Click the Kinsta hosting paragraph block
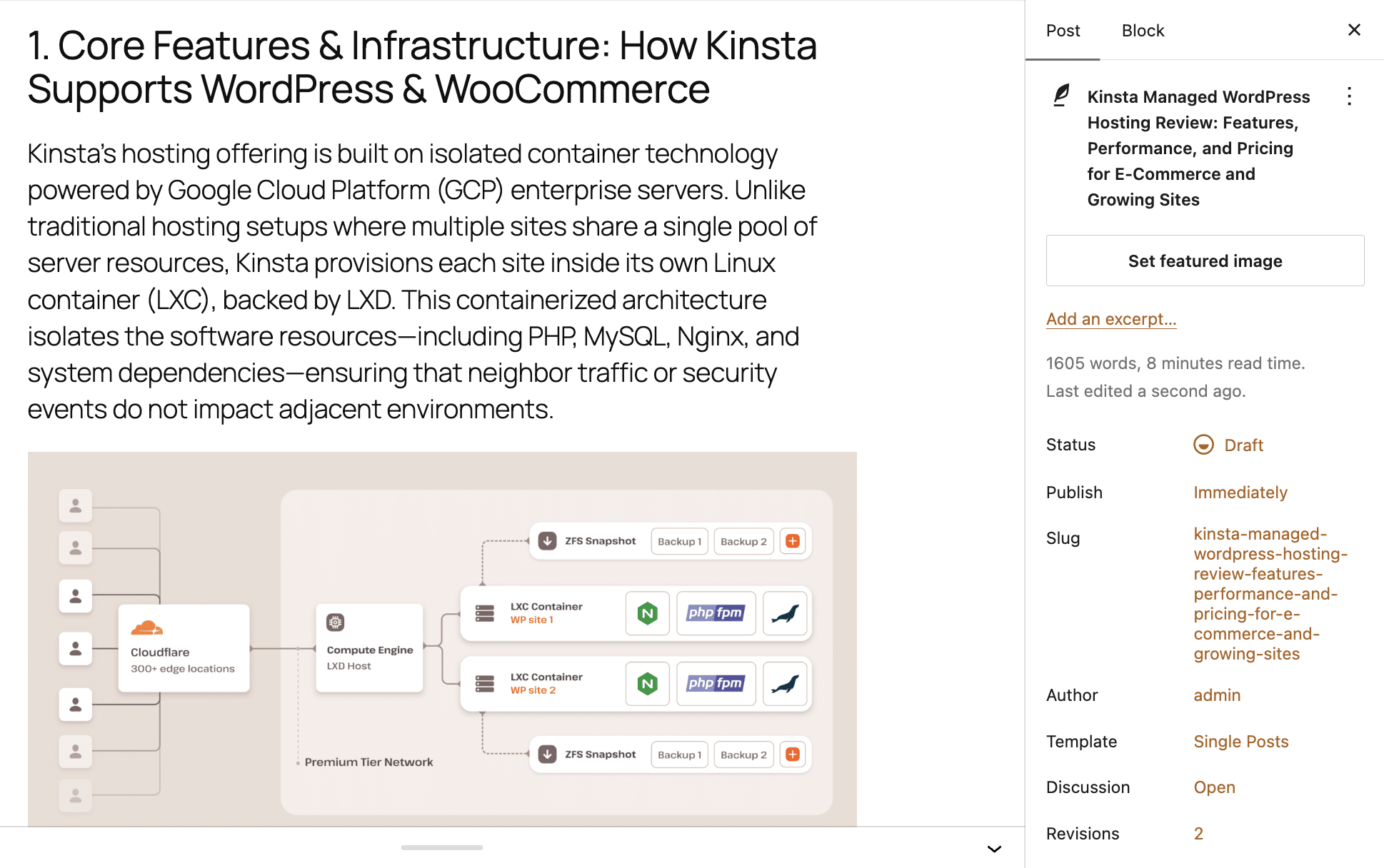This screenshot has height=868, width=1384. pos(422,281)
